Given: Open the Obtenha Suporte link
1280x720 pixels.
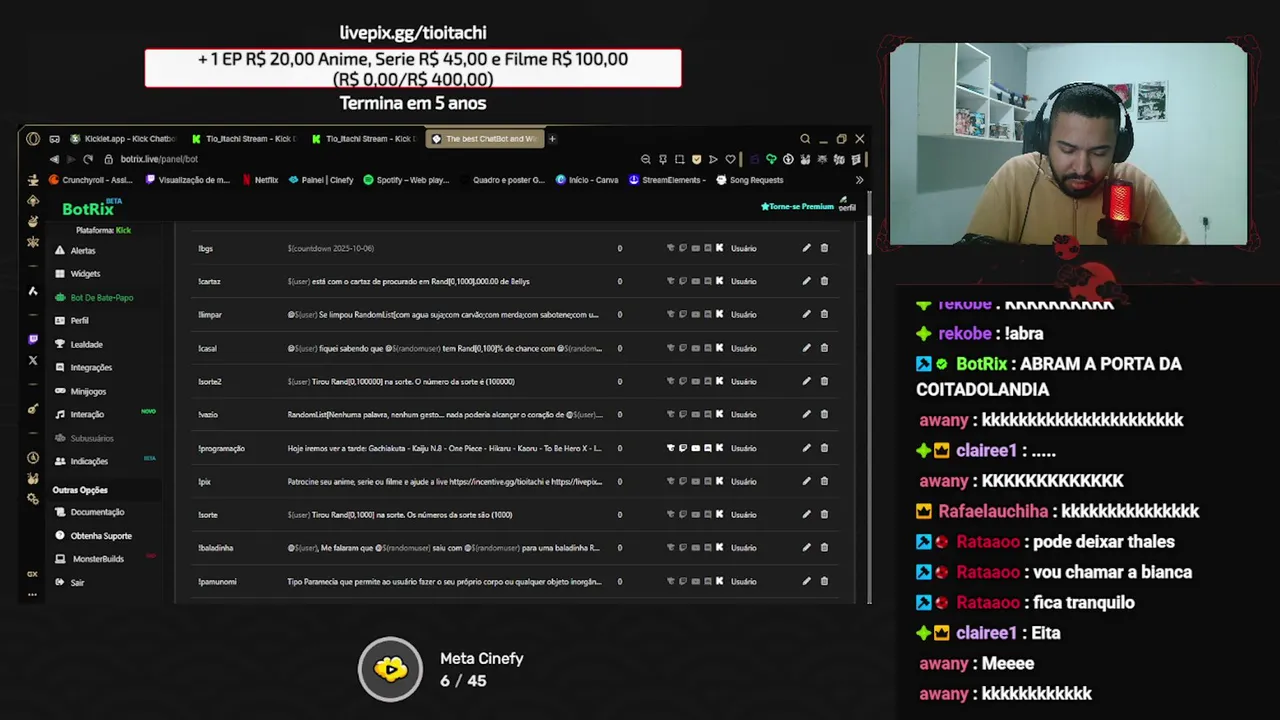Looking at the screenshot, I should click(x=94, y=536).
